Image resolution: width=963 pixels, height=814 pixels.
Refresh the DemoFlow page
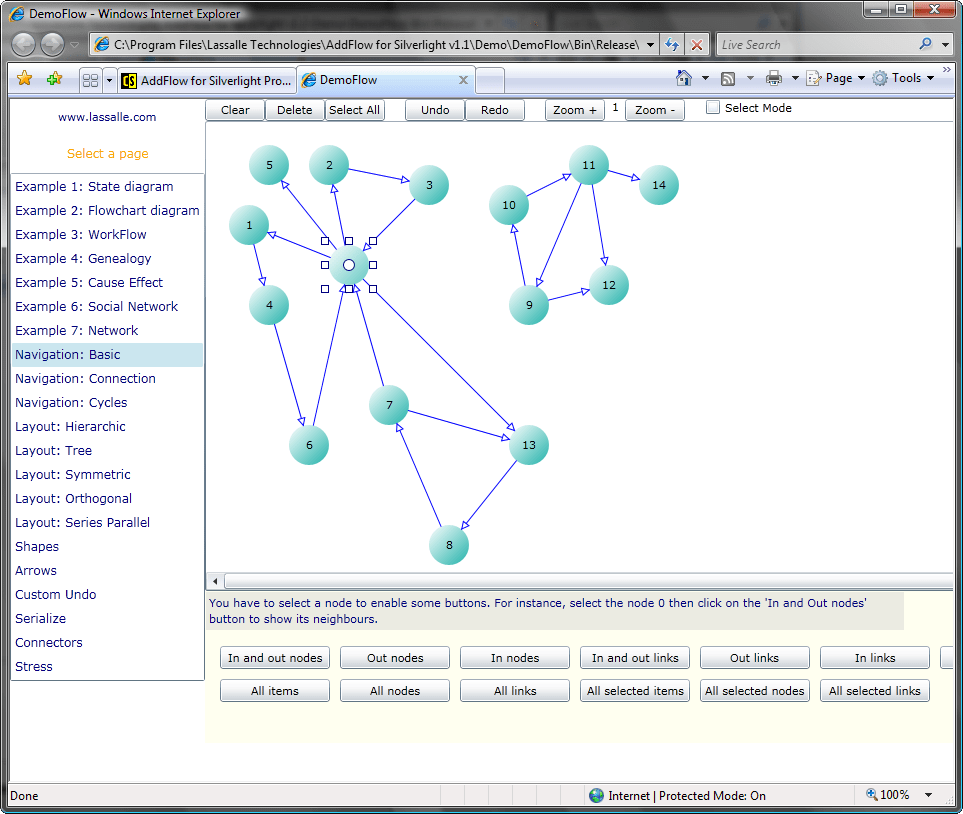coord(672,44)
